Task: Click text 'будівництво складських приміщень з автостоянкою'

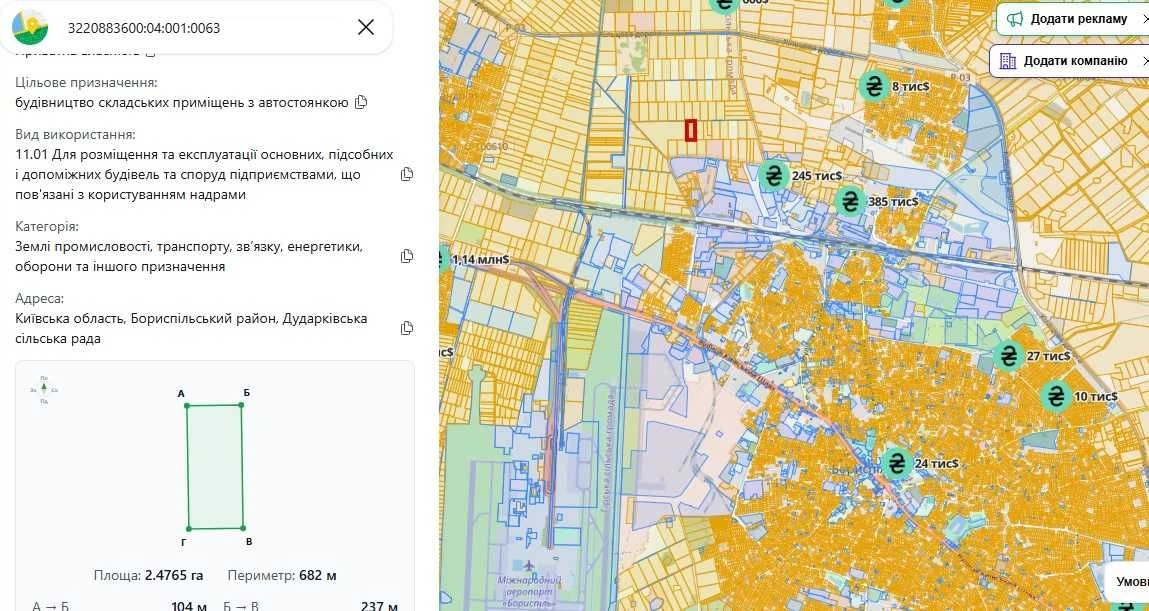Action: [x=182, y=103]
